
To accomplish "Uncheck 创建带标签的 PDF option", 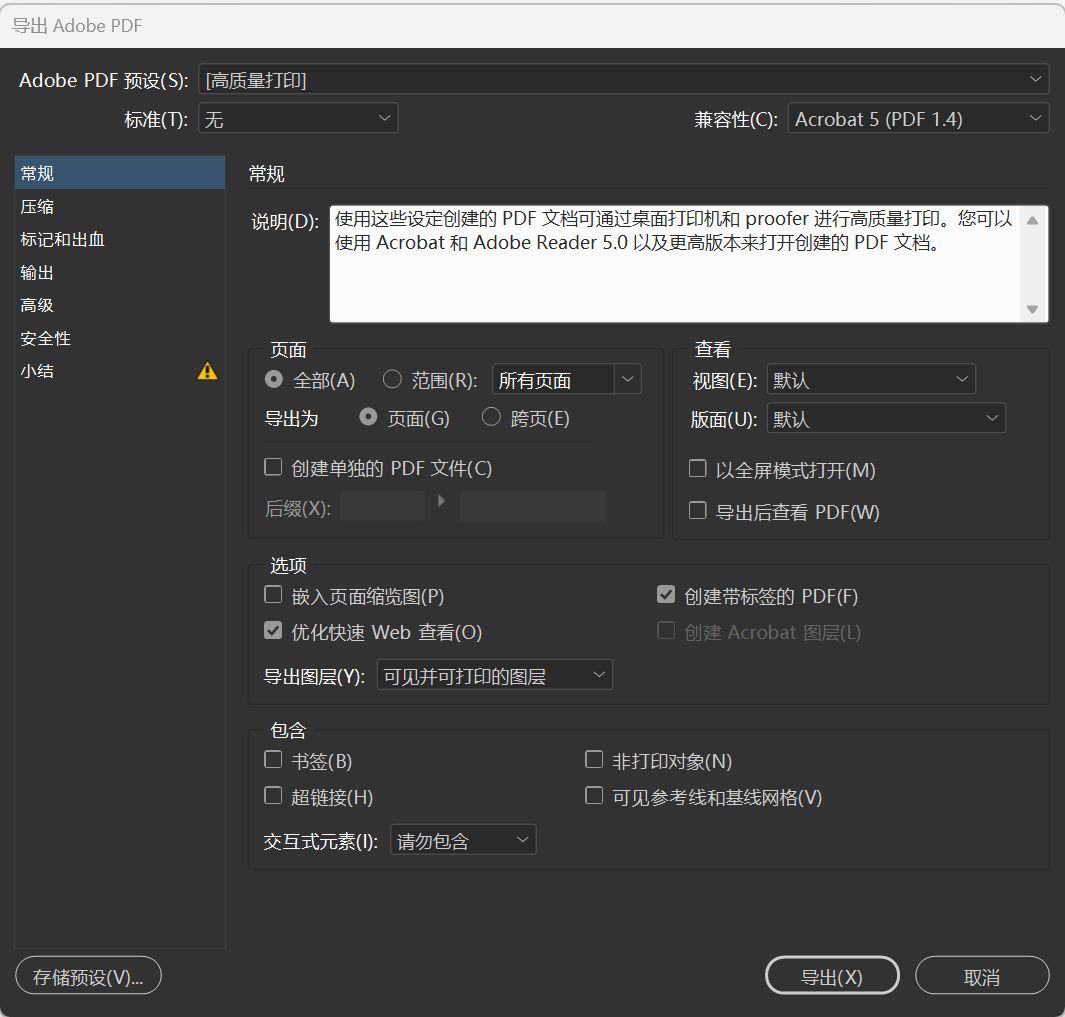I will (666, 595).
